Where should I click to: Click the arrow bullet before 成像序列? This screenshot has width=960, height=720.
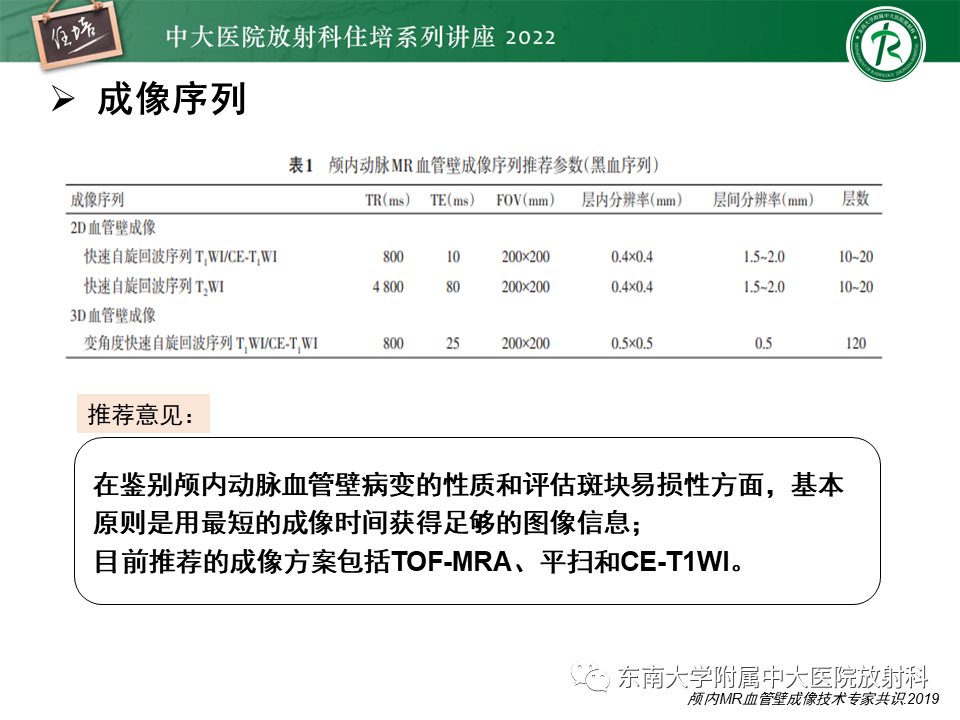(x=62, y=99)
